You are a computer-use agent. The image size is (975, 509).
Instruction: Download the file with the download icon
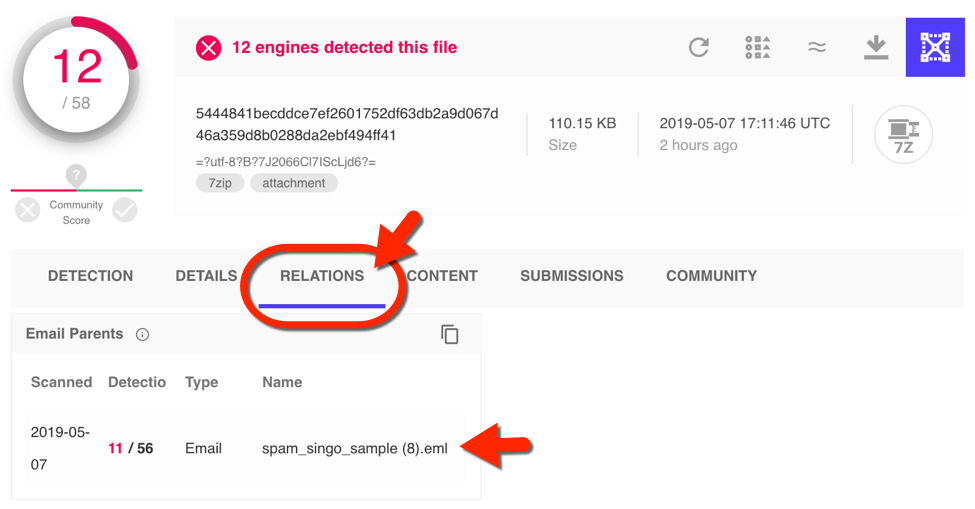coord(876,47)
